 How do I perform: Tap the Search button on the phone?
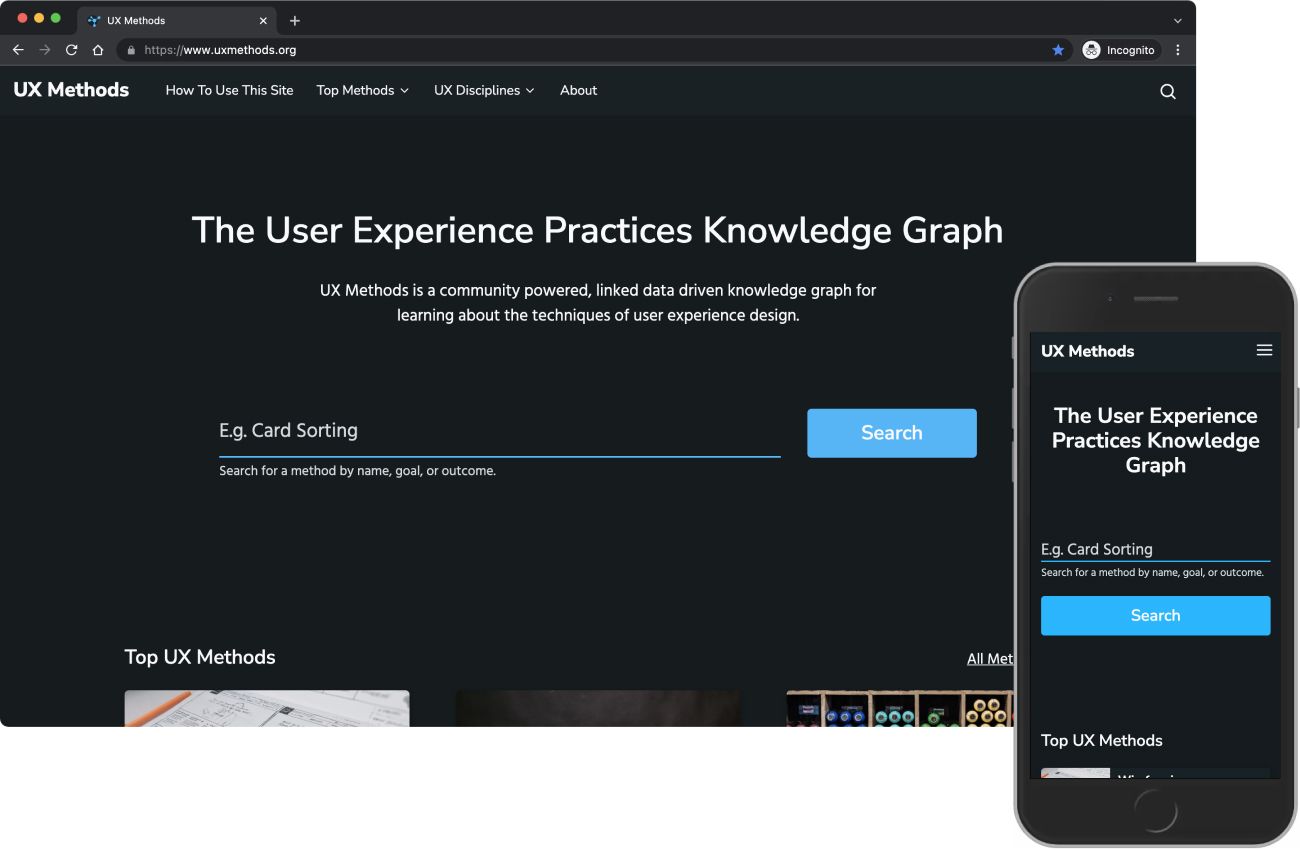tap(1155, 615)
